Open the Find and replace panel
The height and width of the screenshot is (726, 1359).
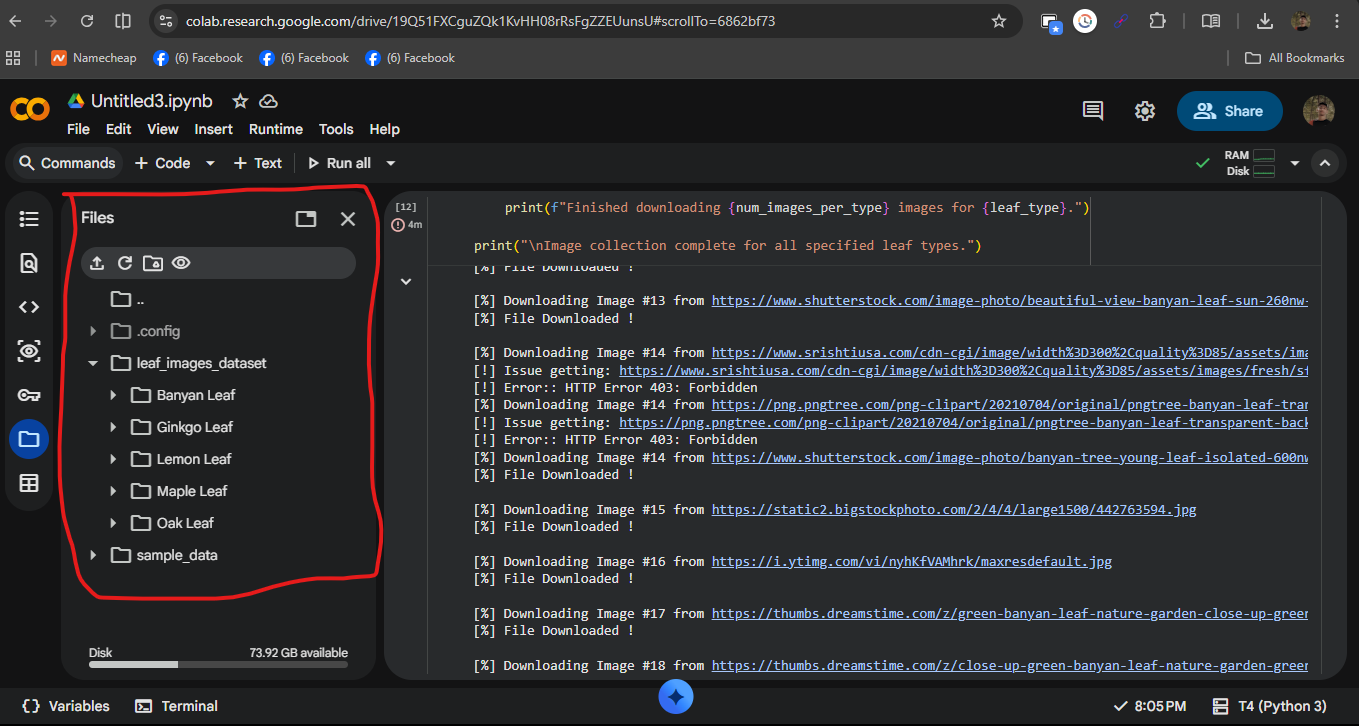tap(29, 262)
